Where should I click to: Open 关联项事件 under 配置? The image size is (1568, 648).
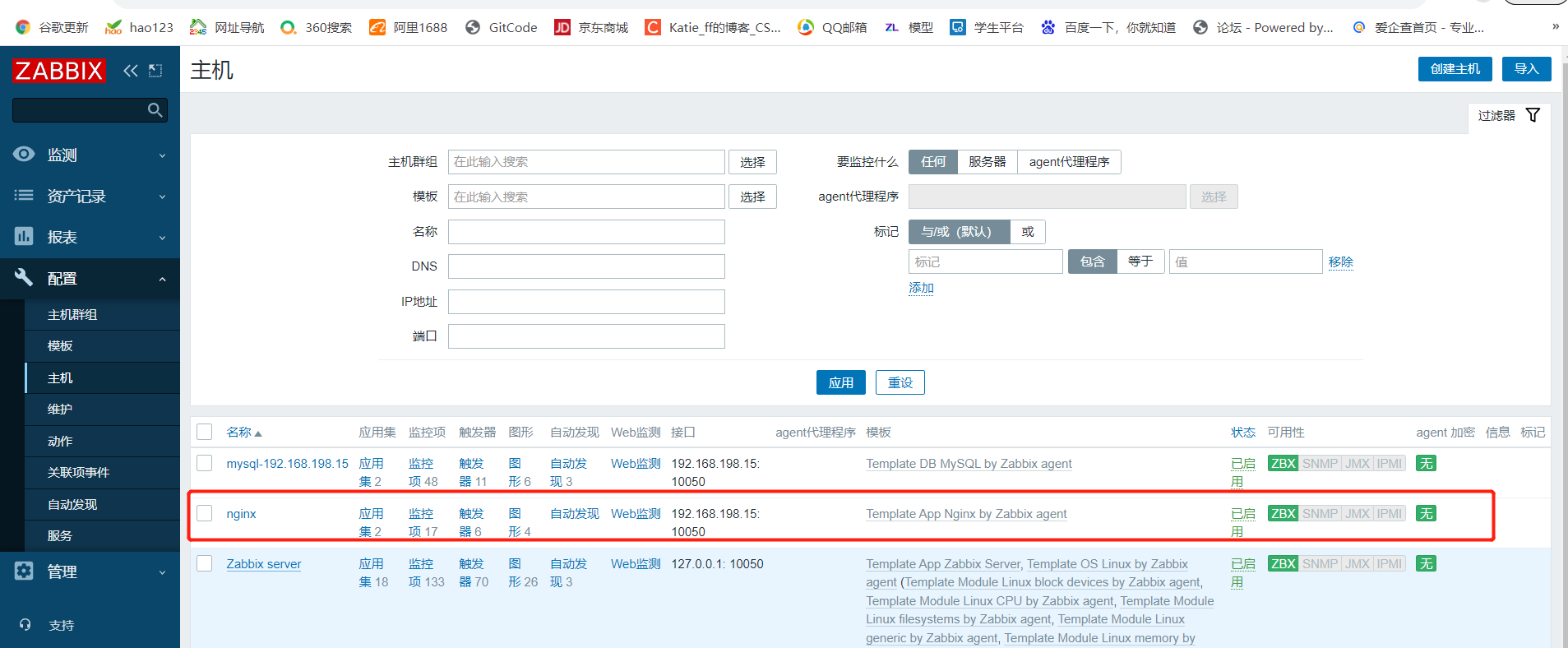point(78,472)
